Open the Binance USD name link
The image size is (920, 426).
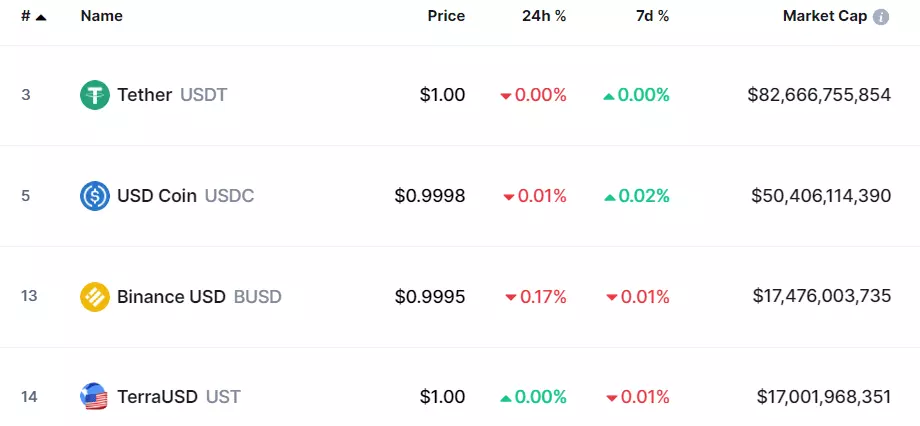(x=171, y=297)
